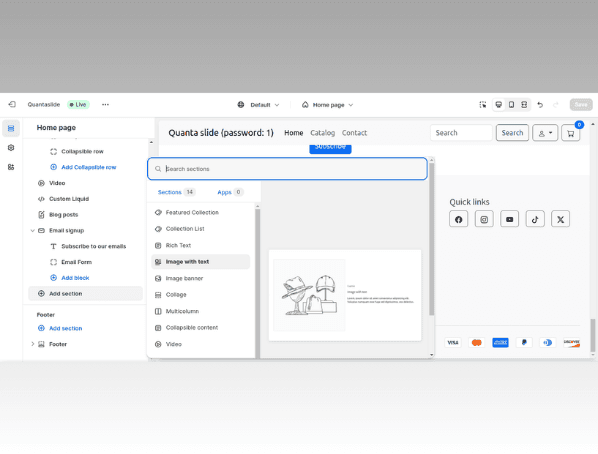Click the Home link in store preview
Image resolution: width=598 pixels, height=454 pixels.
[294, 133]
